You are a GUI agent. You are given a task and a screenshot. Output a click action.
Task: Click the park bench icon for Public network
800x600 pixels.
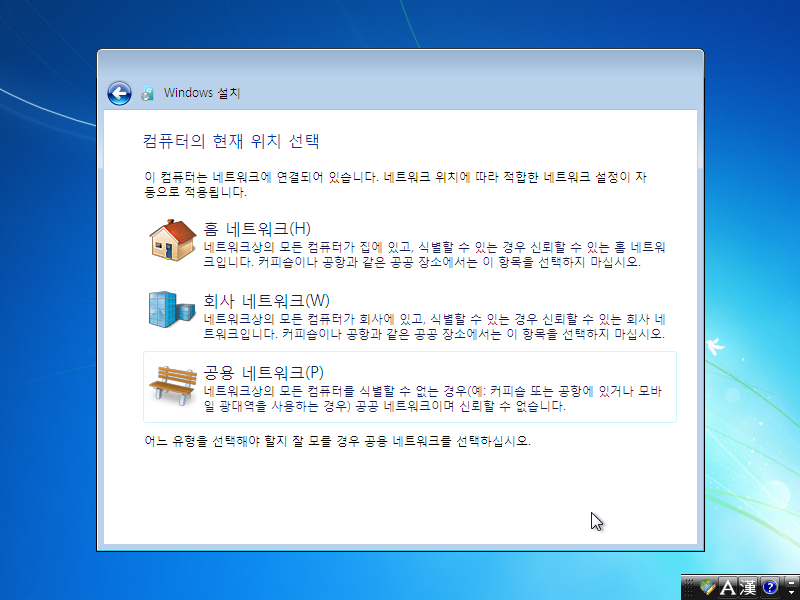[172, 385]
